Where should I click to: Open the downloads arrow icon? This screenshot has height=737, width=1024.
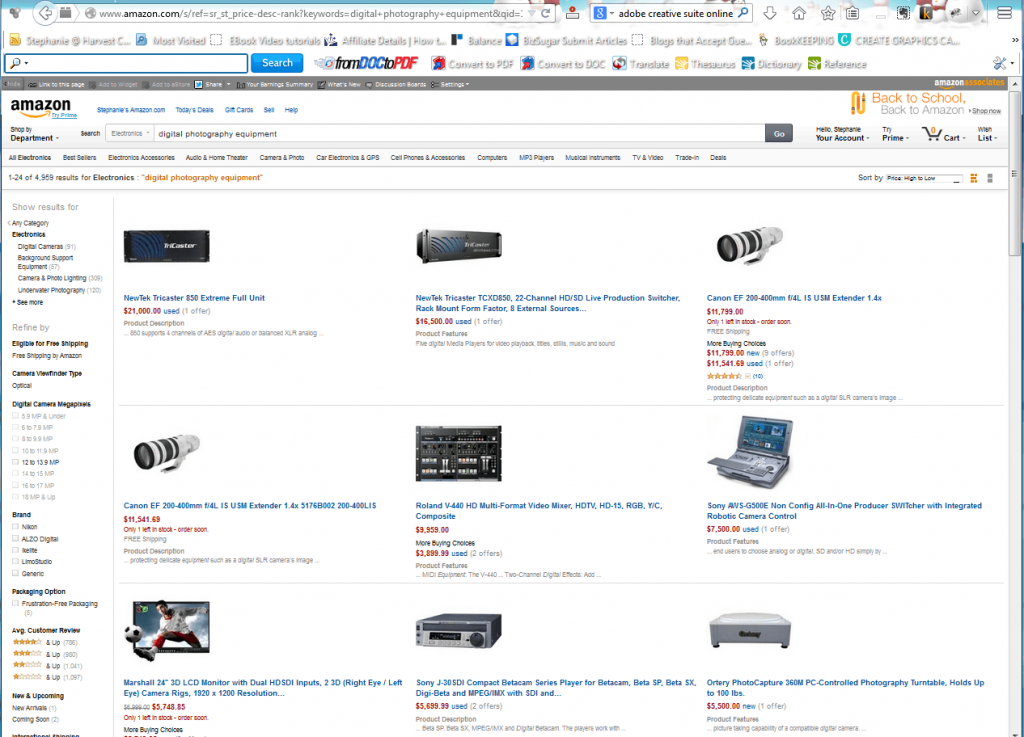[770, 13]
